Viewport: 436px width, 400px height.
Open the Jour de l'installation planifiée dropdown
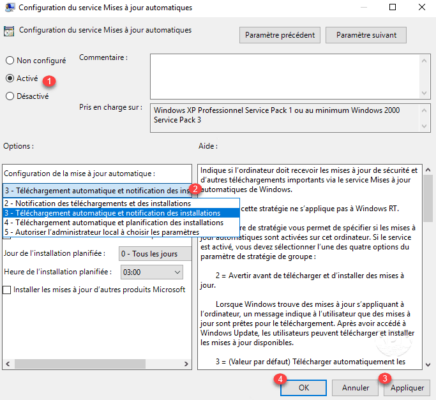[x=155, y=254]
